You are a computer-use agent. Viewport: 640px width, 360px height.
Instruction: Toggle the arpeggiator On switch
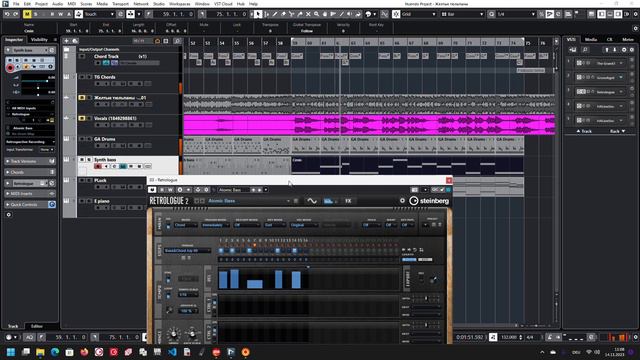click(x=168, y=225)
